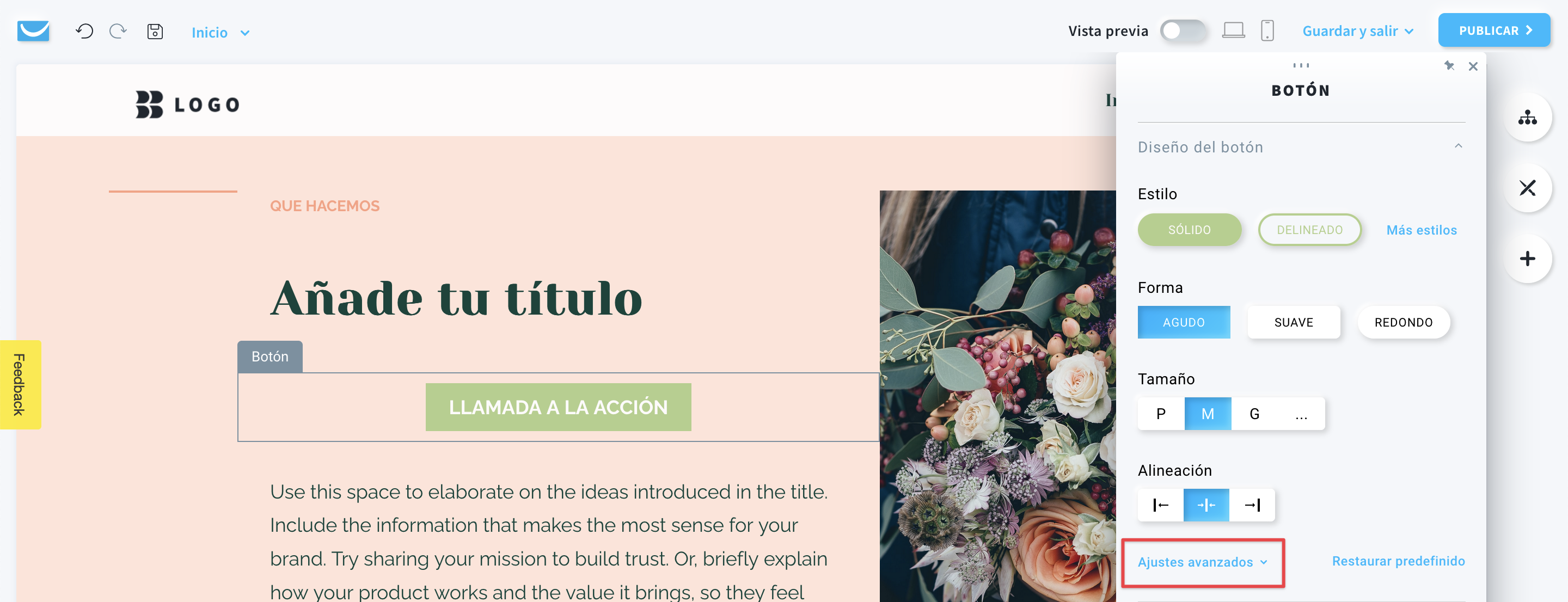
Task: Expand Ajustes avanzados settings
Action: coord(1203,562)
